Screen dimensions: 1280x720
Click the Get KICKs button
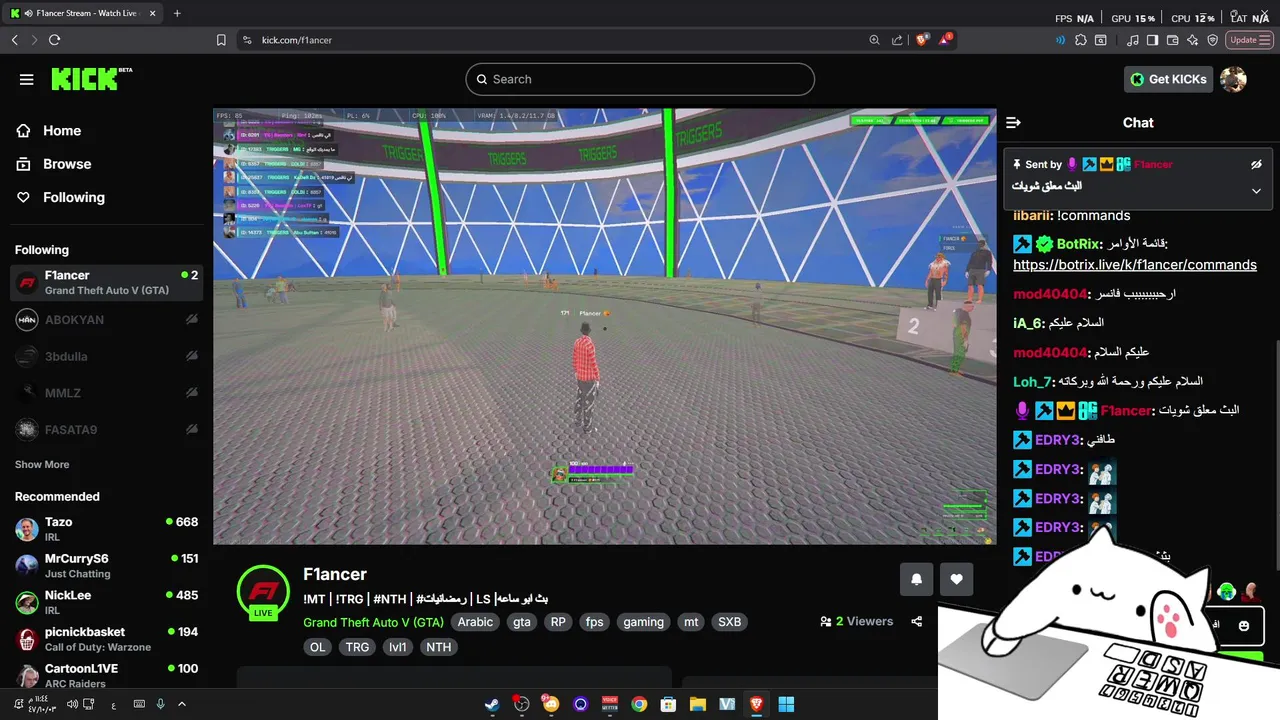(1168, 79)
